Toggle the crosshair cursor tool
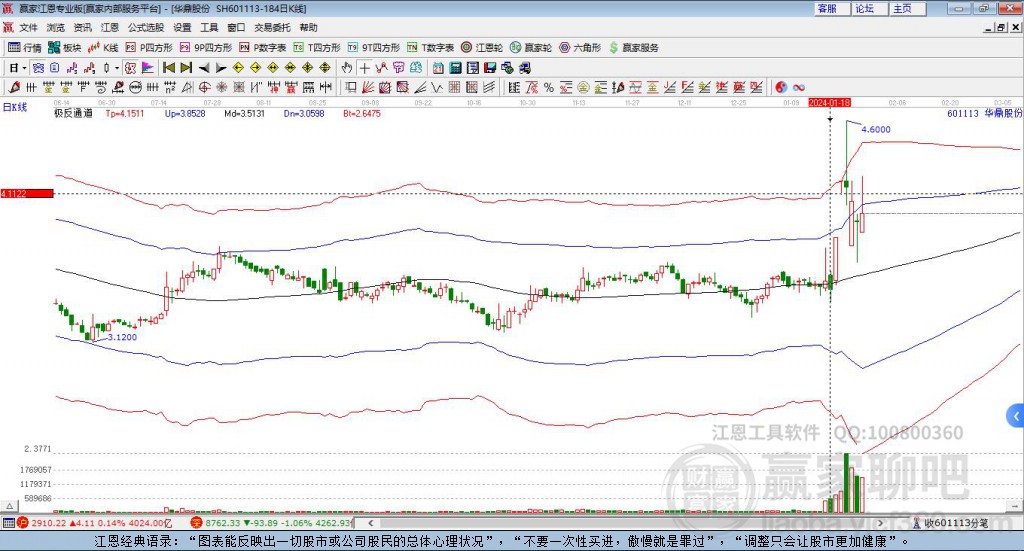 click(x=365, y=68)
